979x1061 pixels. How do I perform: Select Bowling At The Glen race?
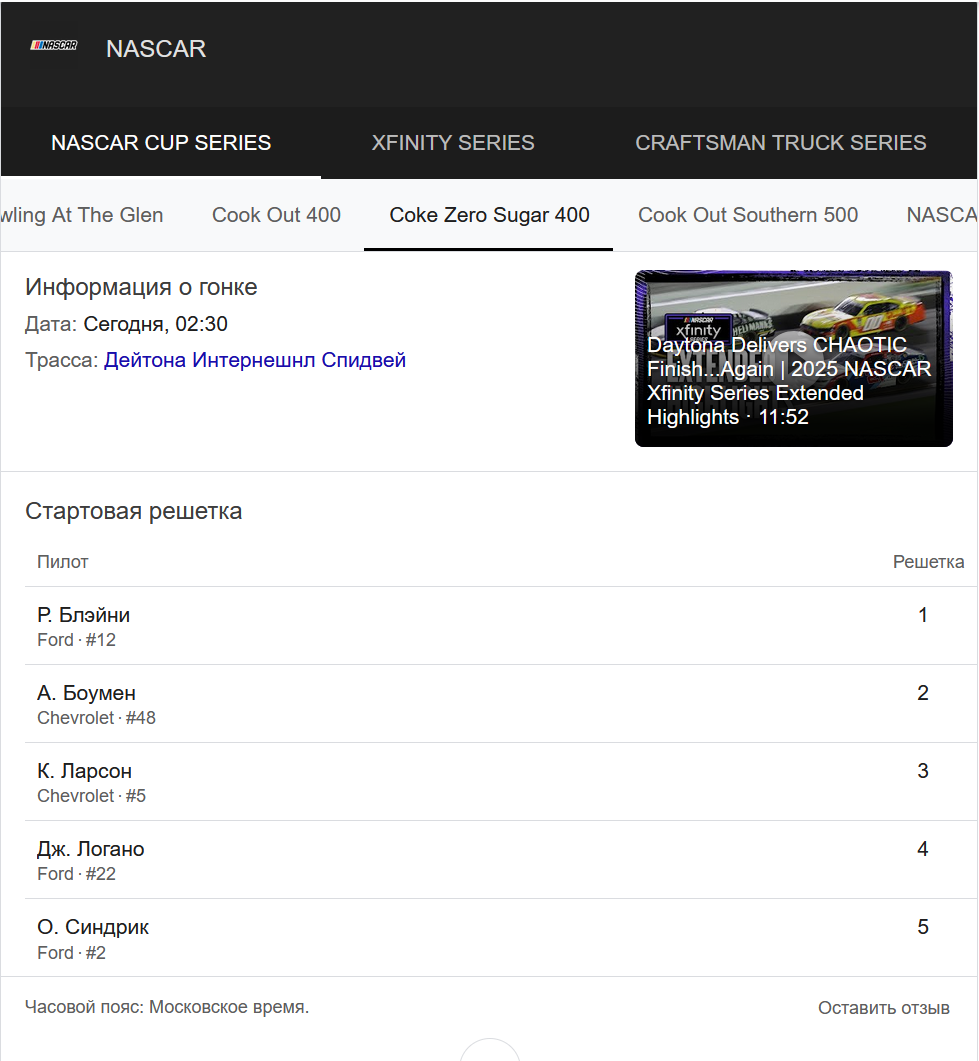[82, 215]
